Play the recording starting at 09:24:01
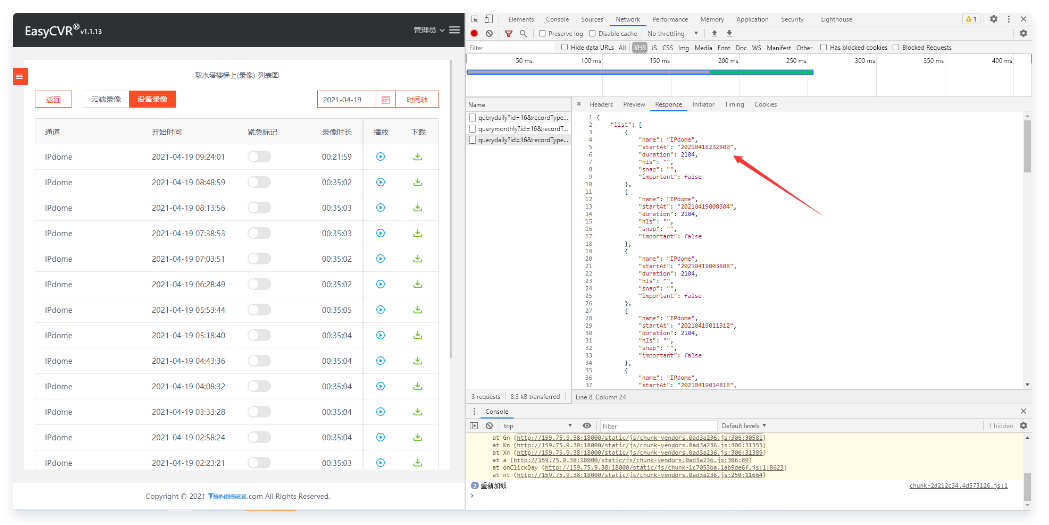Image resolution: width=1049 pixels, height=525 pixels. pyautogui.click(x=381, y=156)
